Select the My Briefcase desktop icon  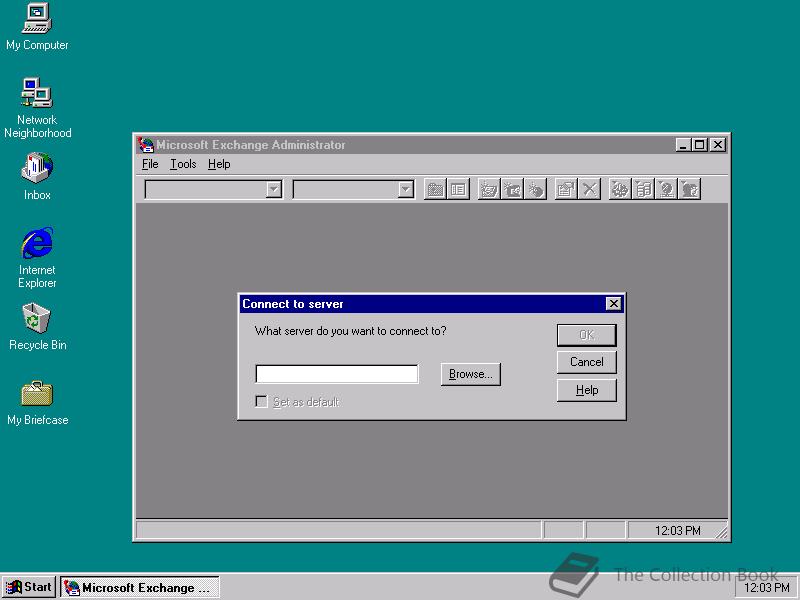(37, 403)
